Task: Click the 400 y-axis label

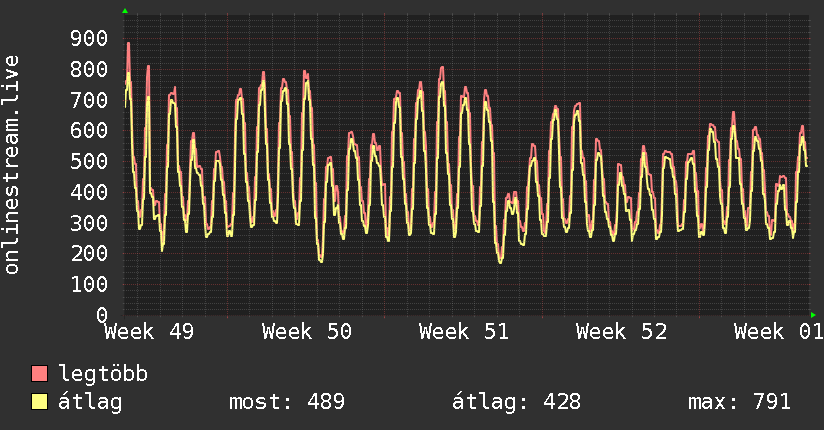Action: (89, 192)
